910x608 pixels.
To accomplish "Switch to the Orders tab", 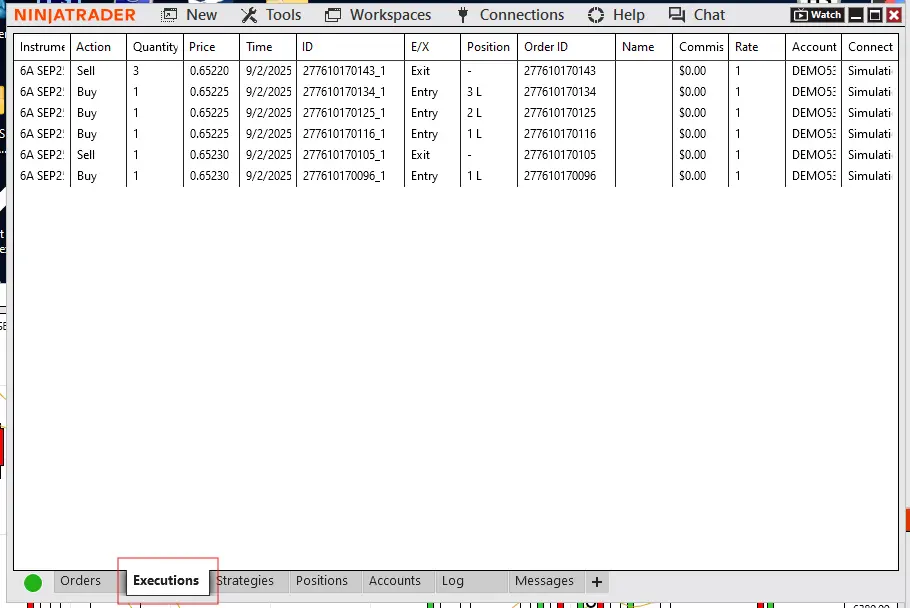I will pyautogui.click(x=80, y=581).
